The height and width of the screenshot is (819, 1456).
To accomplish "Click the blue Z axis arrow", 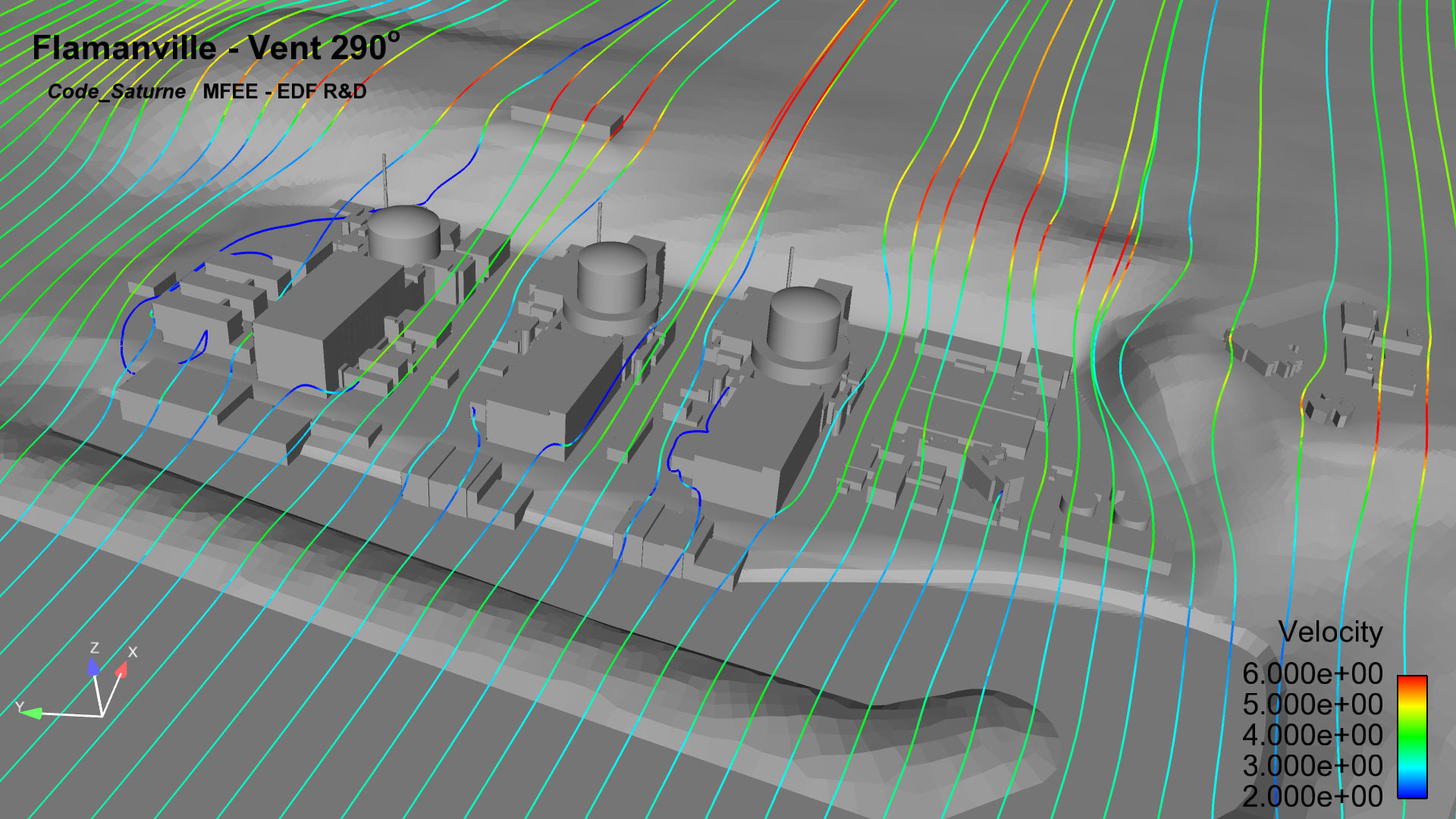I will coord(93,667).
